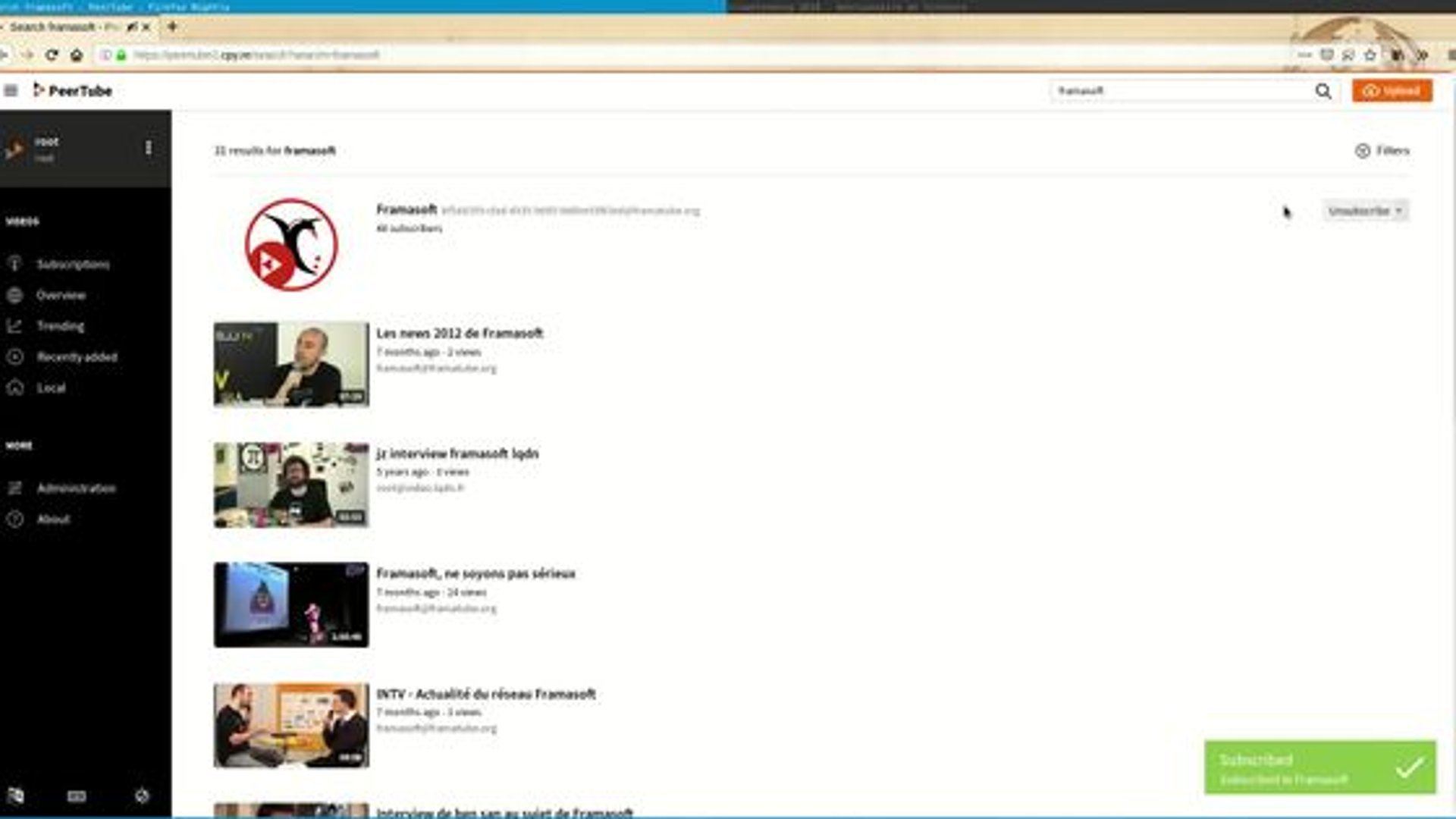
Task: Close the Search framasoft tab
Action: pyautogui.click(x=146, y=27)
